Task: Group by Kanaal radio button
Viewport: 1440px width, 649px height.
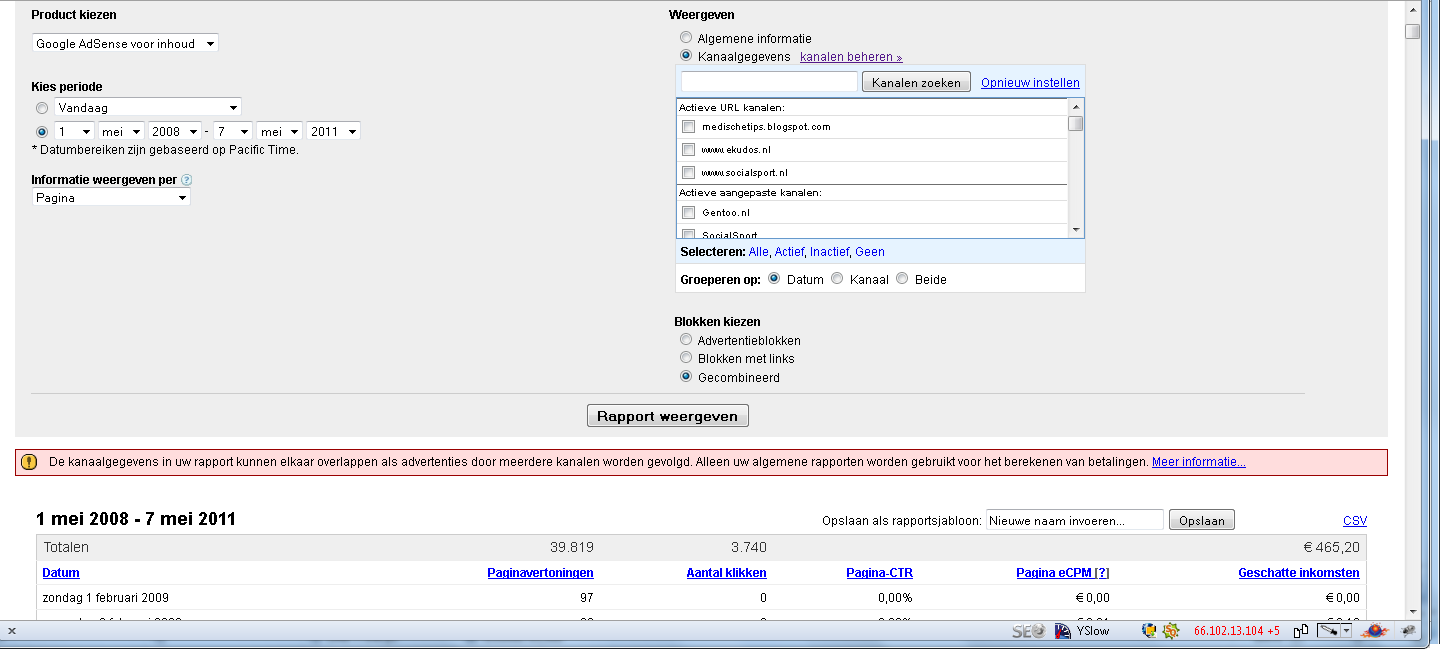Action: 837,279
